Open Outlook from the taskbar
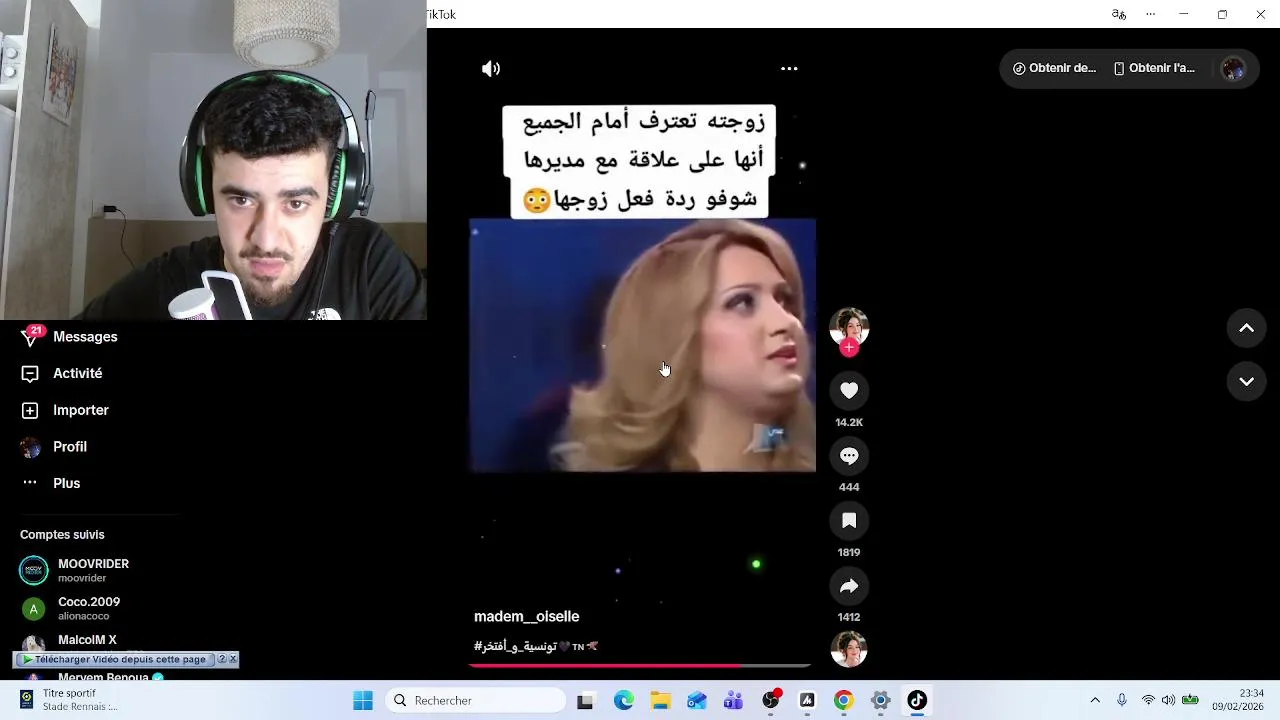The height and width of the screenshot is (720, 1280). 697,701
